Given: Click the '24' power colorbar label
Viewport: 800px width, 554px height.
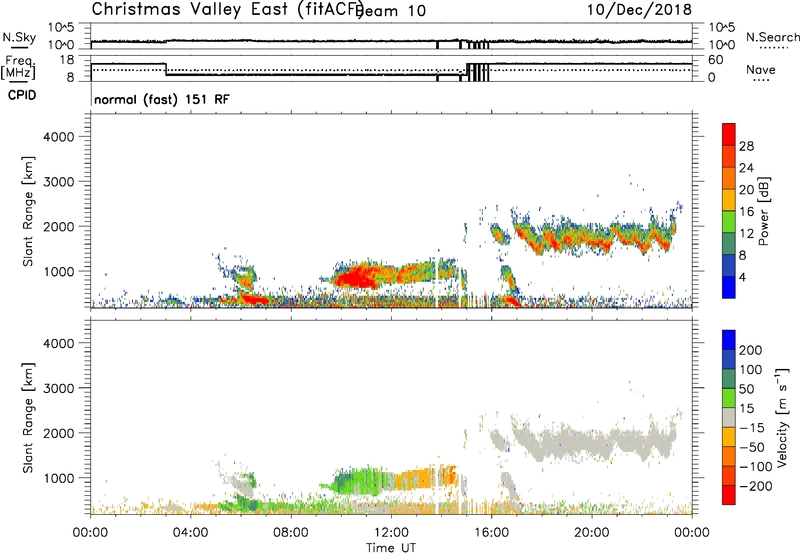Looking at the screenshot, I should pos(746,168).
